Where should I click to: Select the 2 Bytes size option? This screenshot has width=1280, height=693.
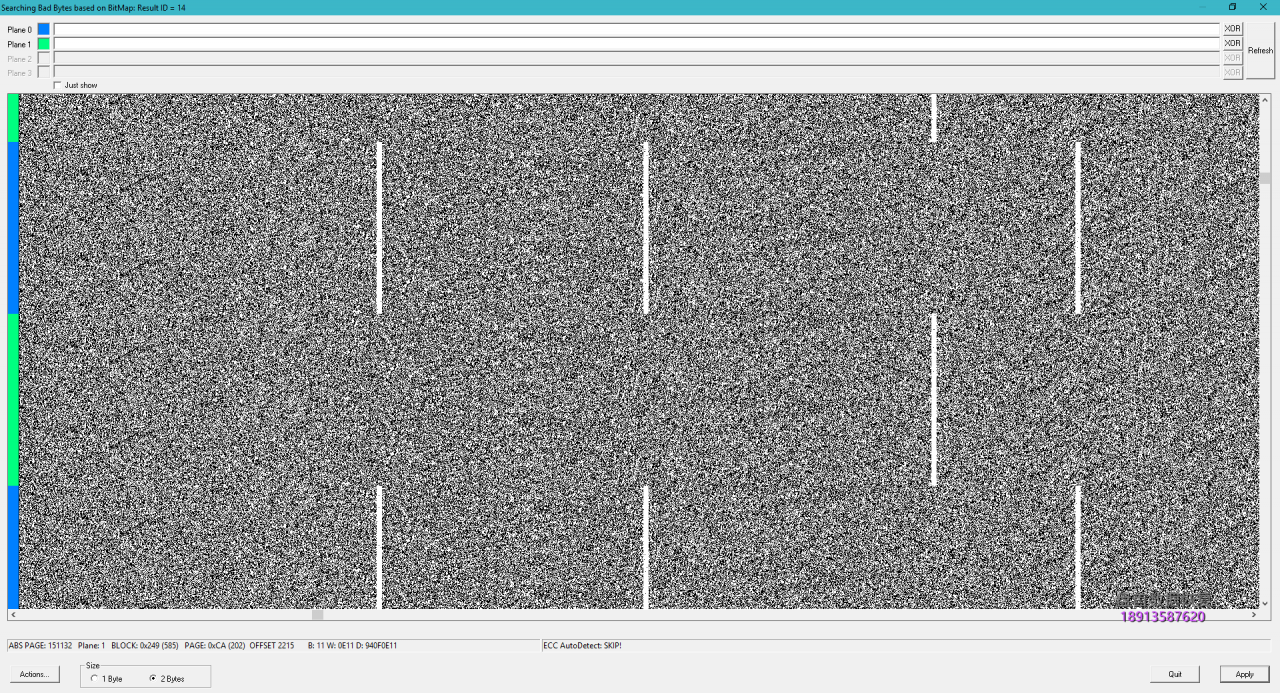click(152, 678)
